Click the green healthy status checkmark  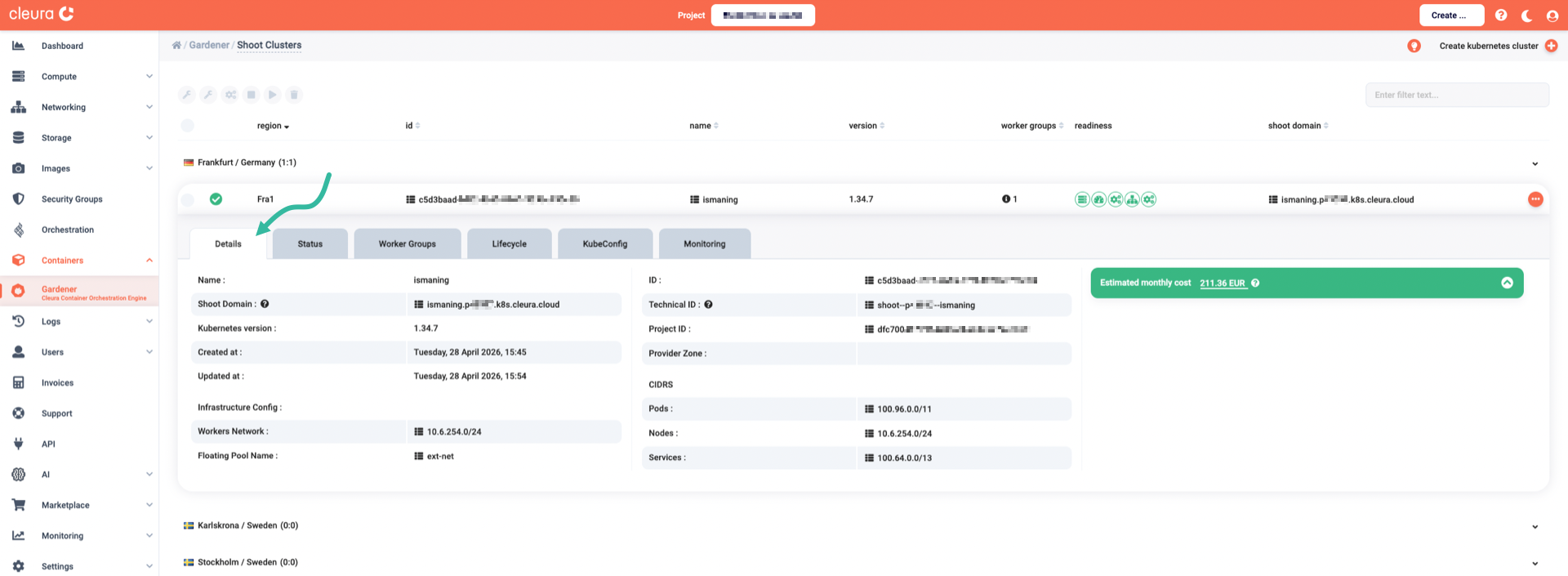point(216,199)
